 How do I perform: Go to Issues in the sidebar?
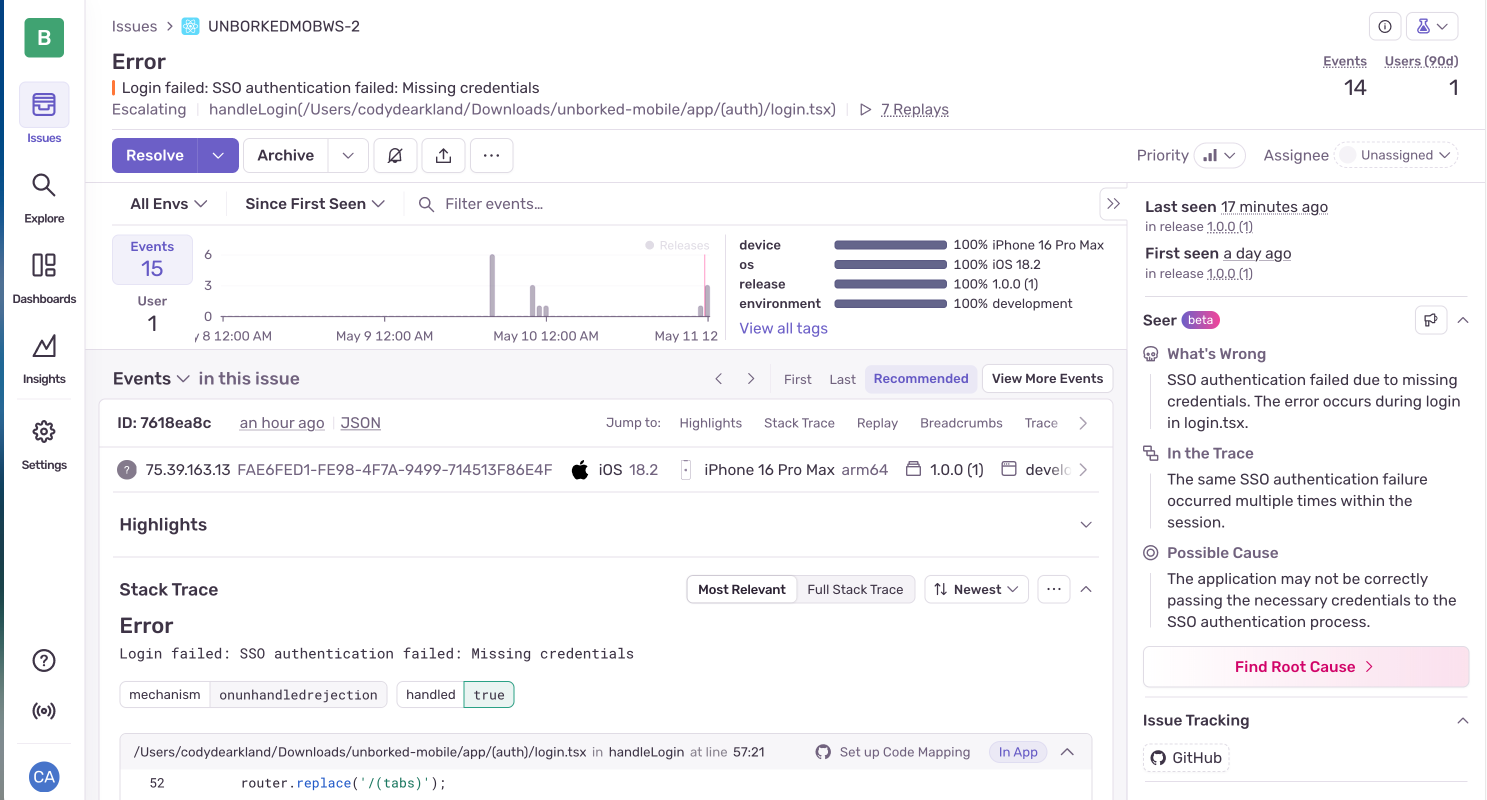pos(44,114)
